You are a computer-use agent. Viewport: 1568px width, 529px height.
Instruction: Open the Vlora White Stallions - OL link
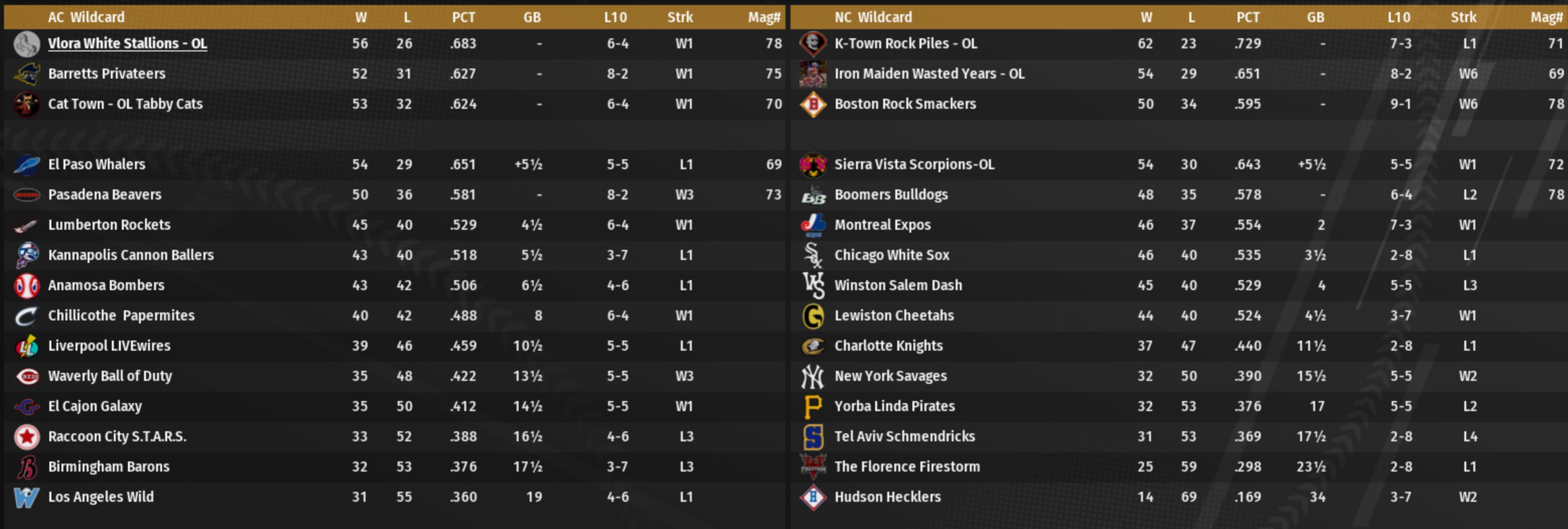tap(127, 44)
